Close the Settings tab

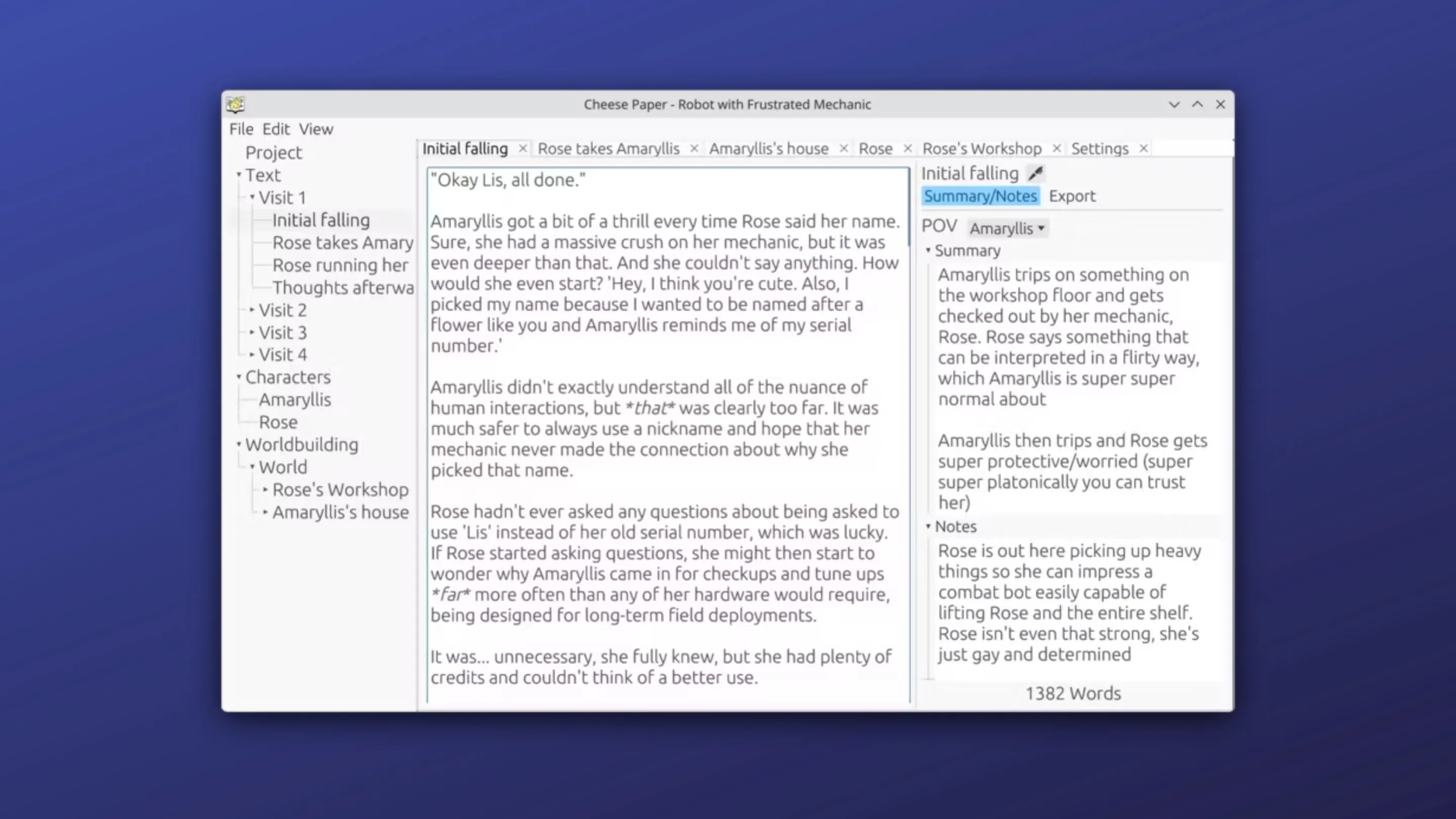point(1144,149)
